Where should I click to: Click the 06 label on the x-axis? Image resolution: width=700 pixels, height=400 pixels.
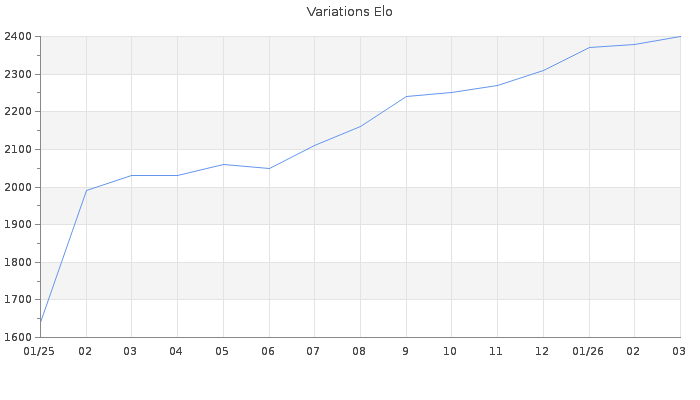[268, 351]
